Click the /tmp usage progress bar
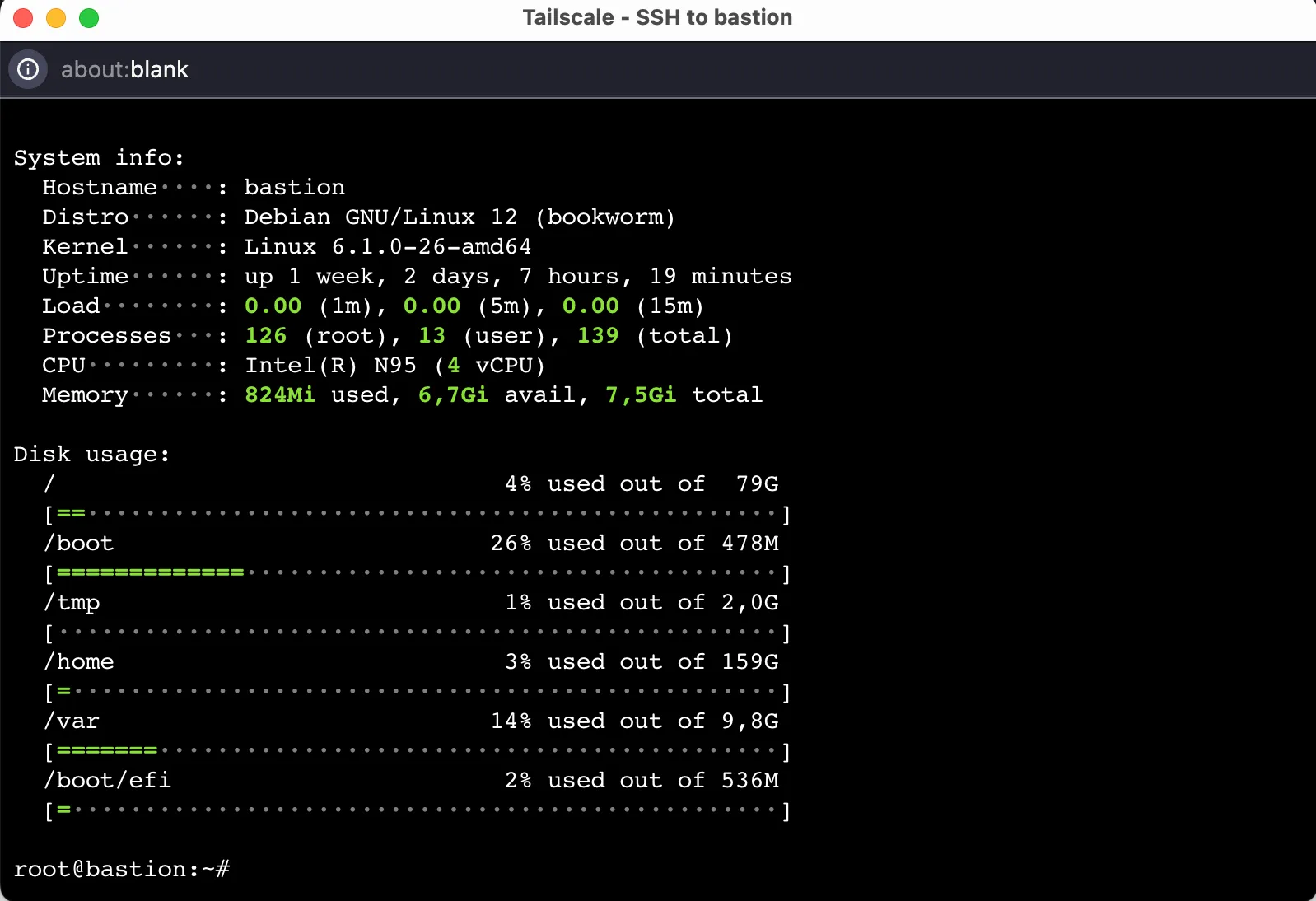 418,633
